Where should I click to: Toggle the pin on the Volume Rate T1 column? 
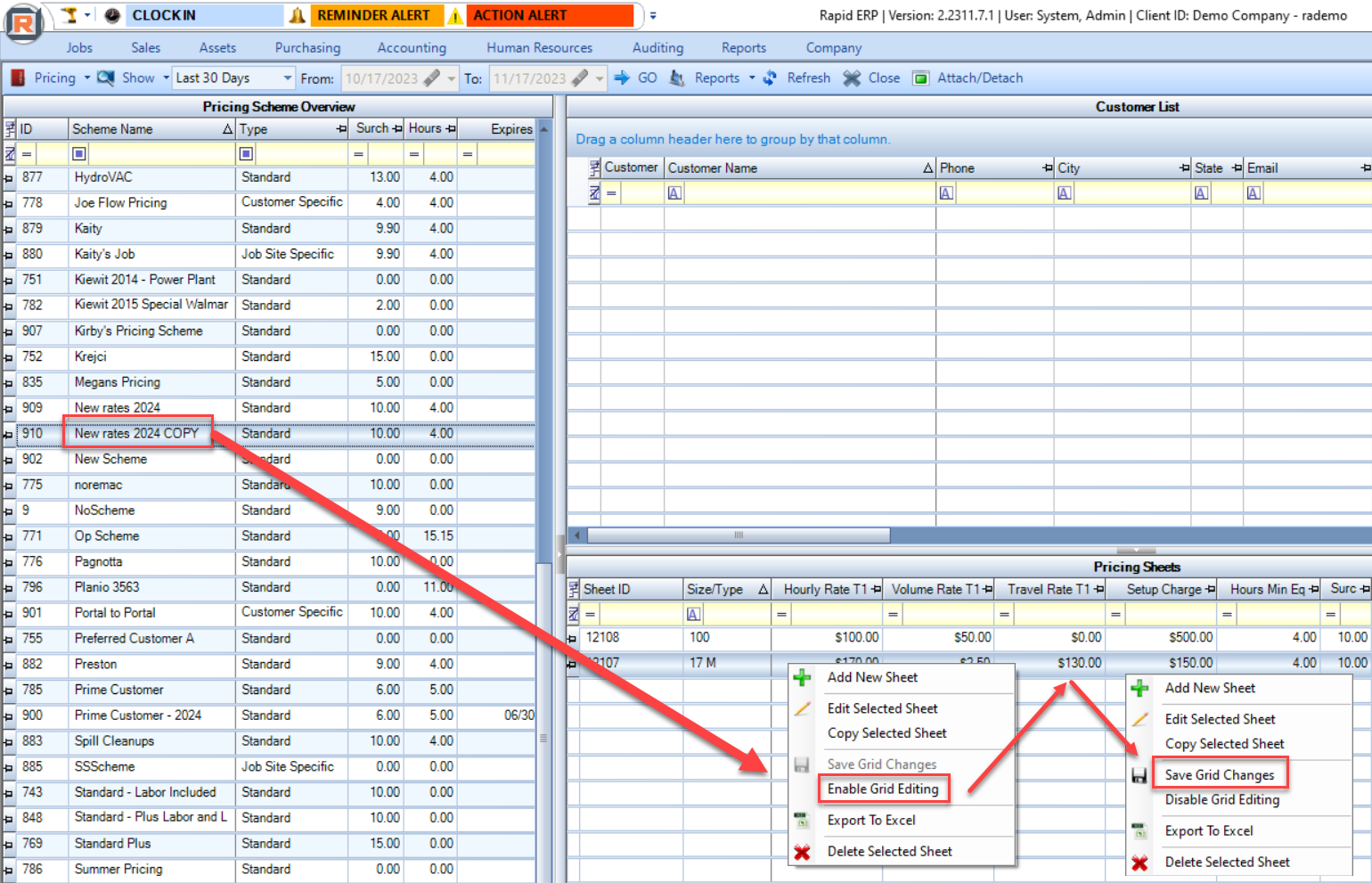coord(987,589)
